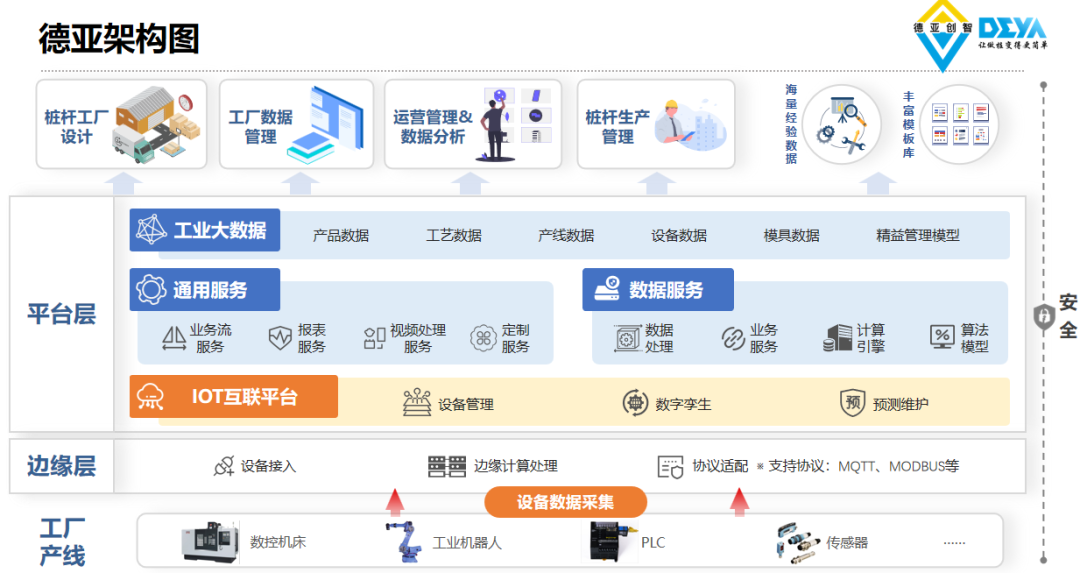The height and width of the screenshot is (573, 1080).
Task: Click the 报表服务 heartbeat icon
Action: point(280,338)
